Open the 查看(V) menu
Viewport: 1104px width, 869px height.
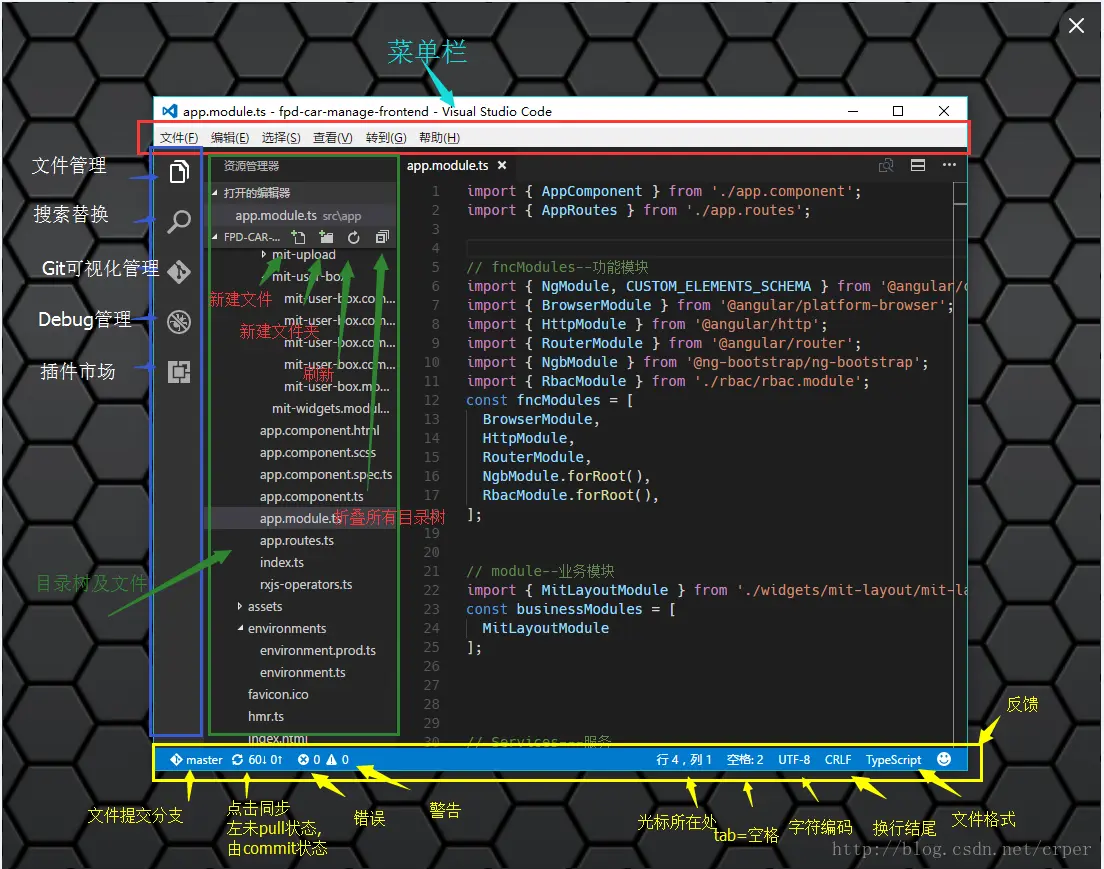click(x=332, y=137)
